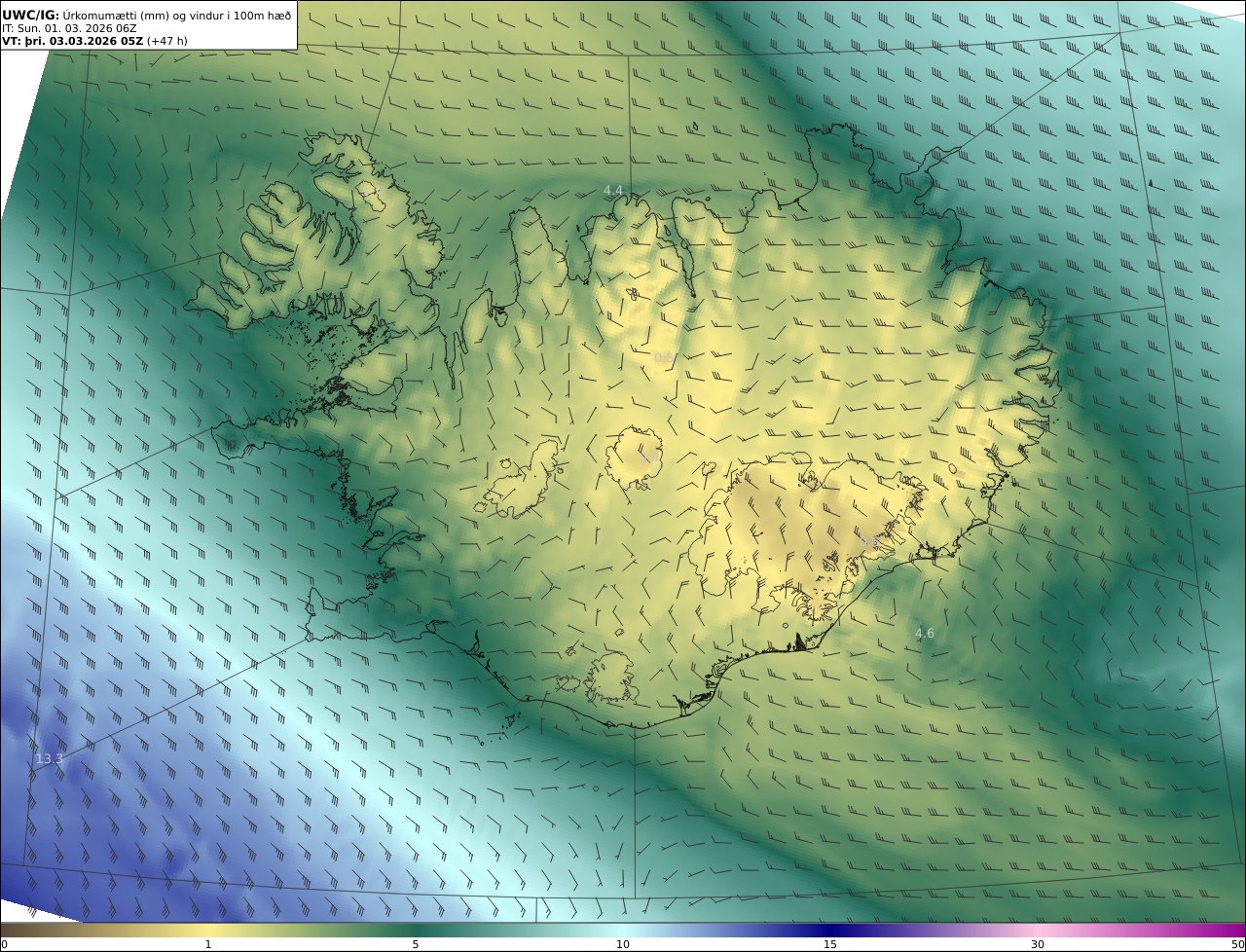Pick the dark navy colorbar segment at 15 mm
Image resolution: width=1246 pixels, height=952 pixels.
[830, 930]
